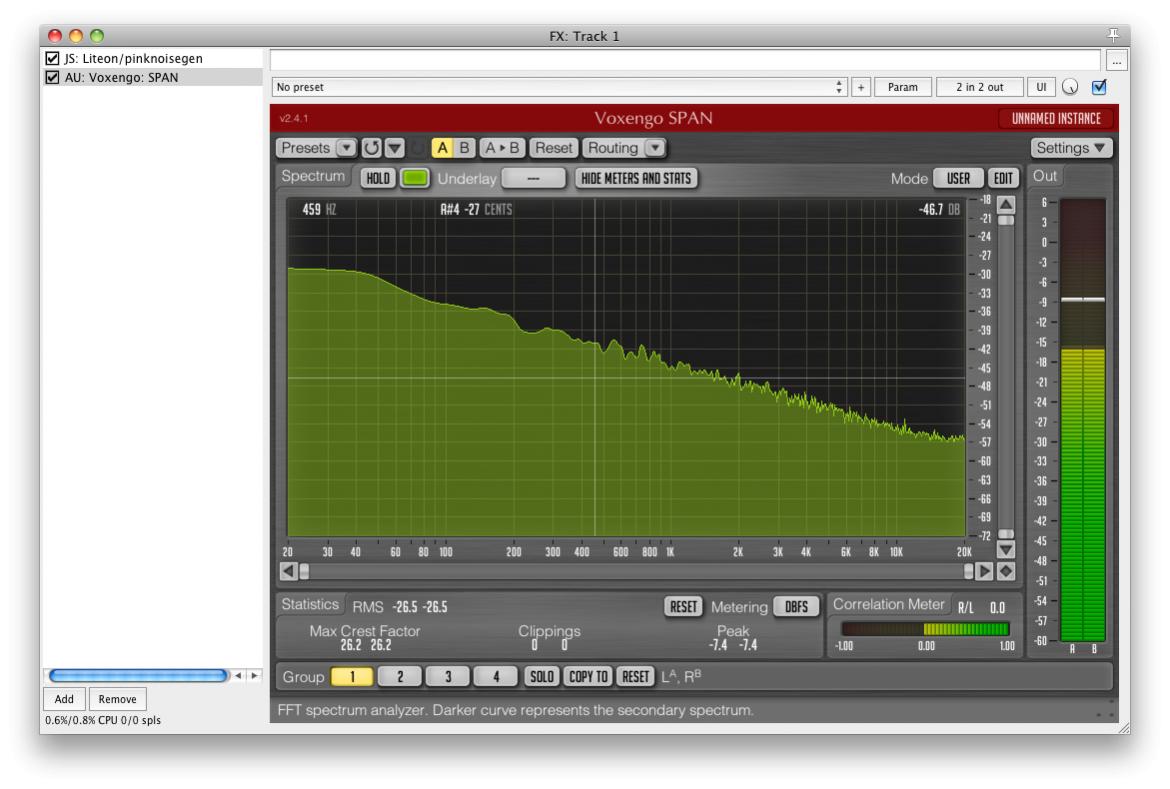Open the undo history down arrow
Image resolution: width=1170 pixels, height=789 pixels.
pyautogui.click(x=395, y=148)
